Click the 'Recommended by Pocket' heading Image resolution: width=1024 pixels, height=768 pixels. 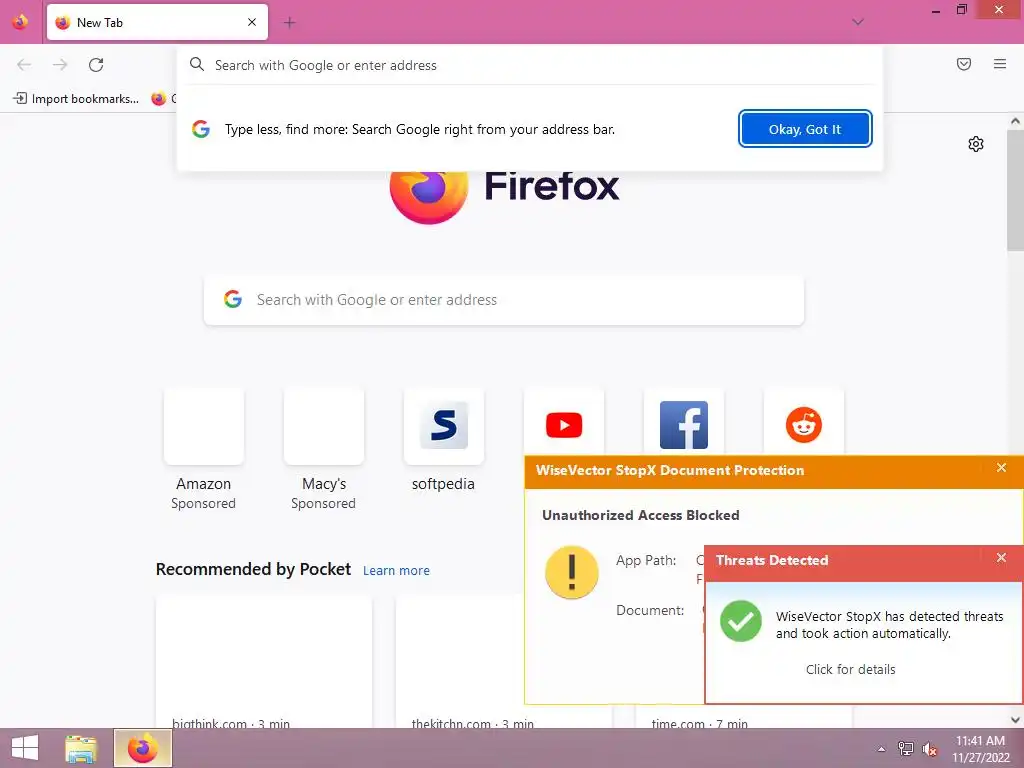pos(253,569)
